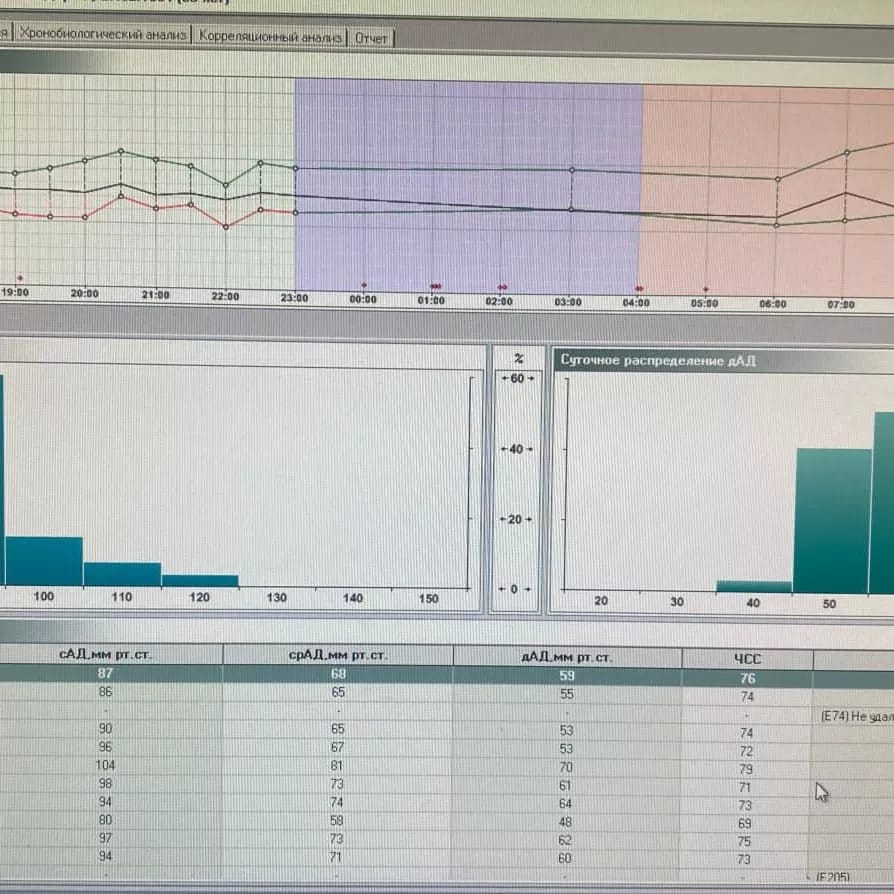
Task: Click the red event marker near 05:00
Action: [706, 288]
